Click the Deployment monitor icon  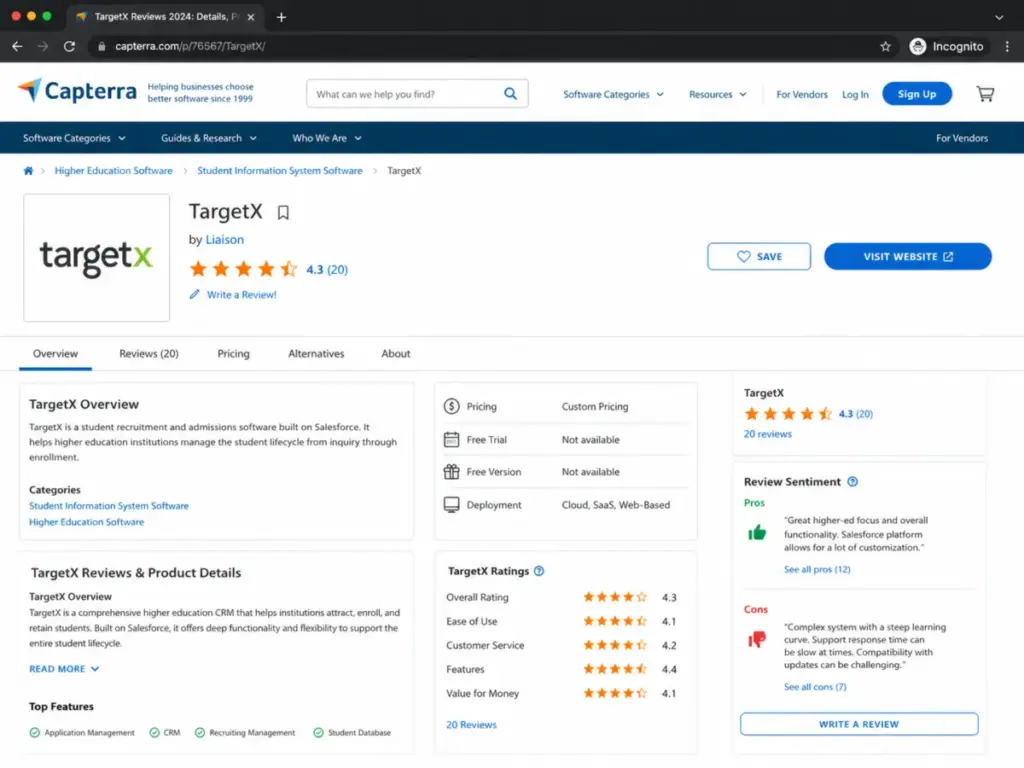coord(451,505)
